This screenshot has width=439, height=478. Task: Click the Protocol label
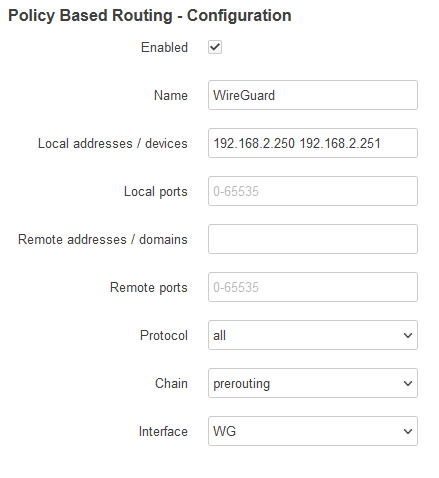coord(164,335)
